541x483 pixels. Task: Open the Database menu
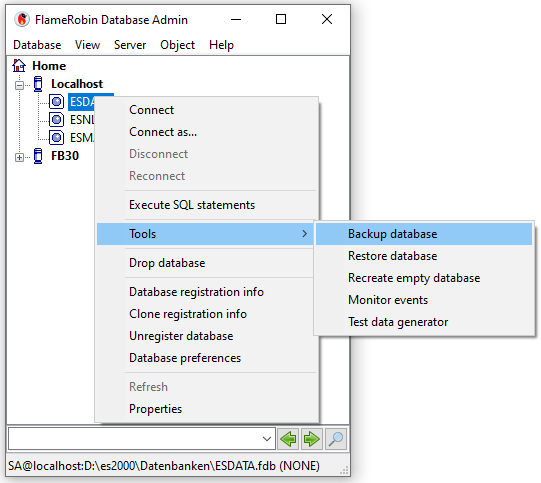tap(37, 45)
